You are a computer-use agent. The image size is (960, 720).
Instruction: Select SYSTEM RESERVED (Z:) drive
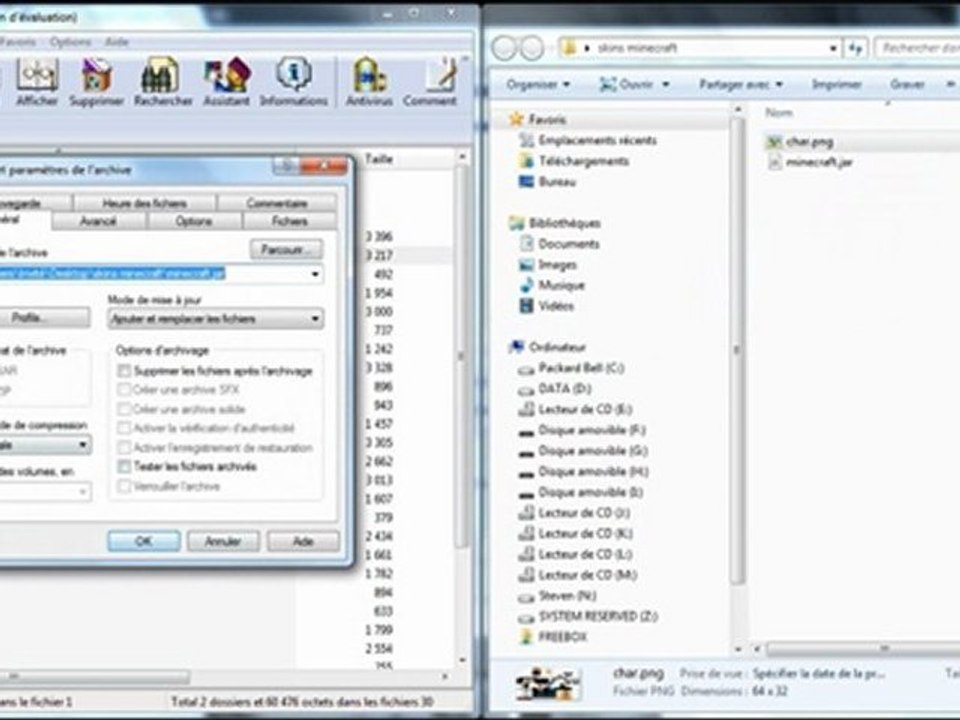(588, 617)
